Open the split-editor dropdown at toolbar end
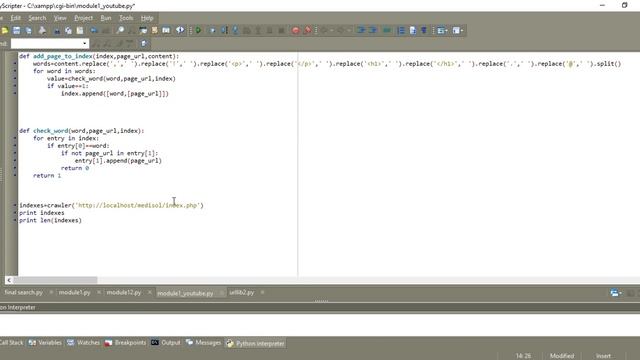Image resolution: width=640 pixels, height=360 pixels. coord(458,31)
